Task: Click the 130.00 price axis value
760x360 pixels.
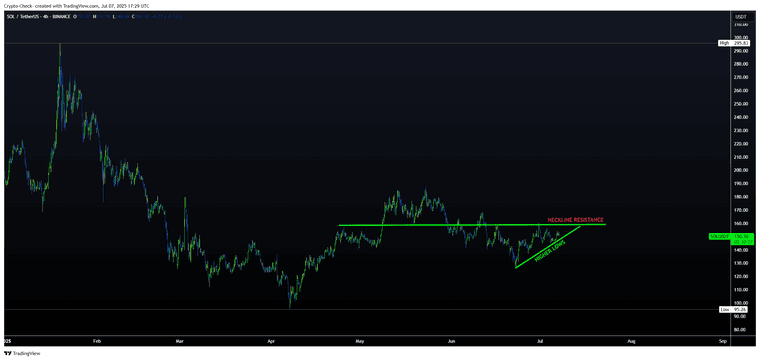Action: 740,264
